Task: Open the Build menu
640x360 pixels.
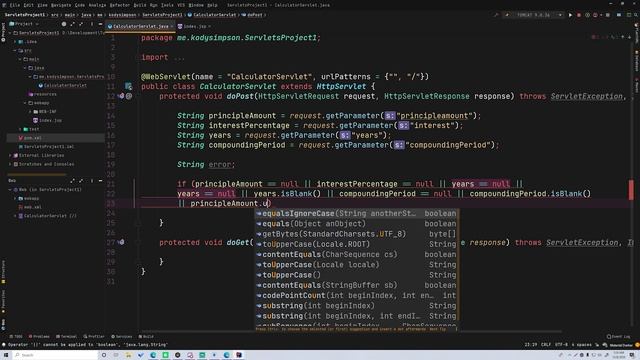Action: point(140,5)
